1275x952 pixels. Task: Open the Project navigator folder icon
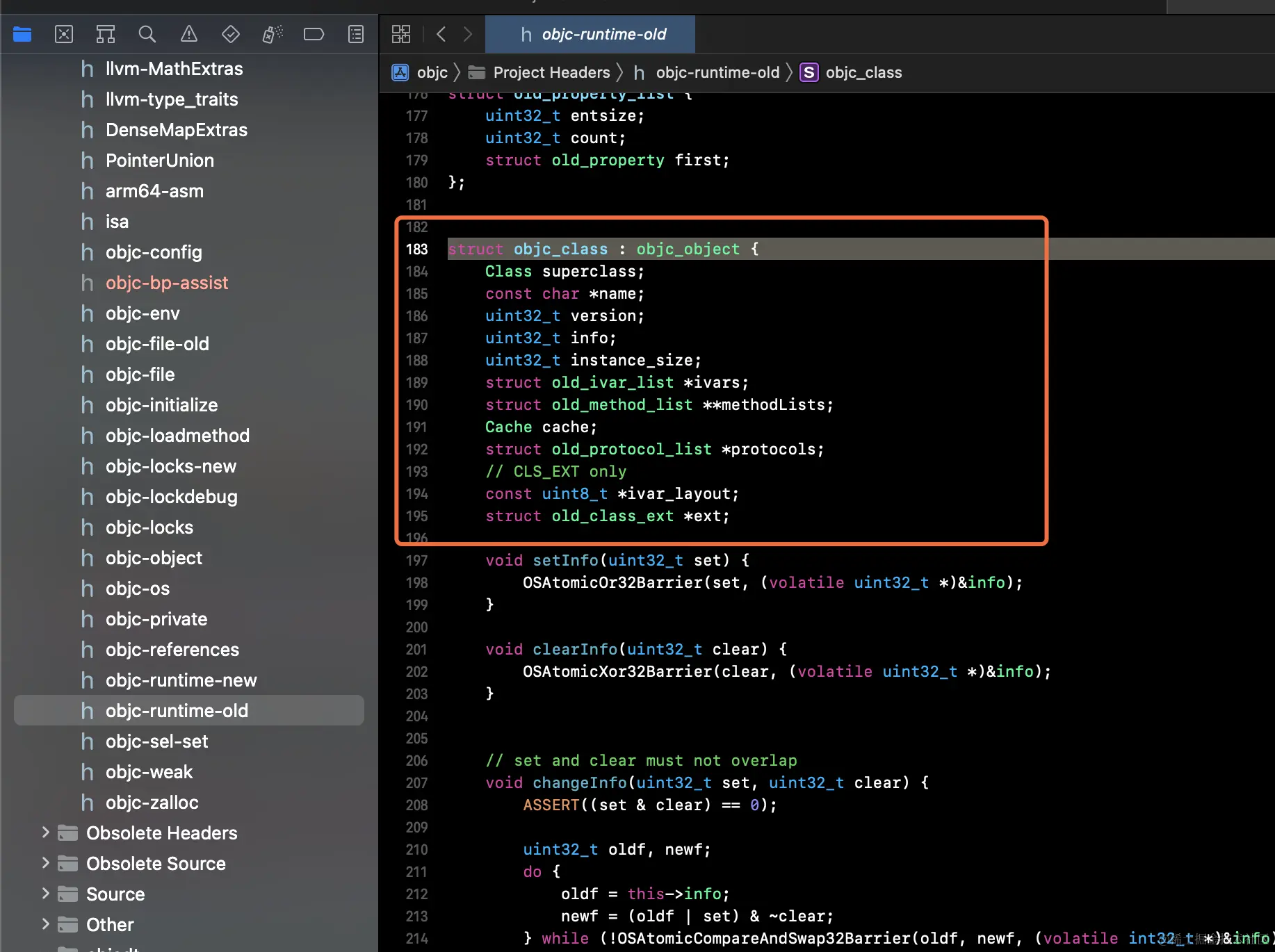tap(22, 34)
